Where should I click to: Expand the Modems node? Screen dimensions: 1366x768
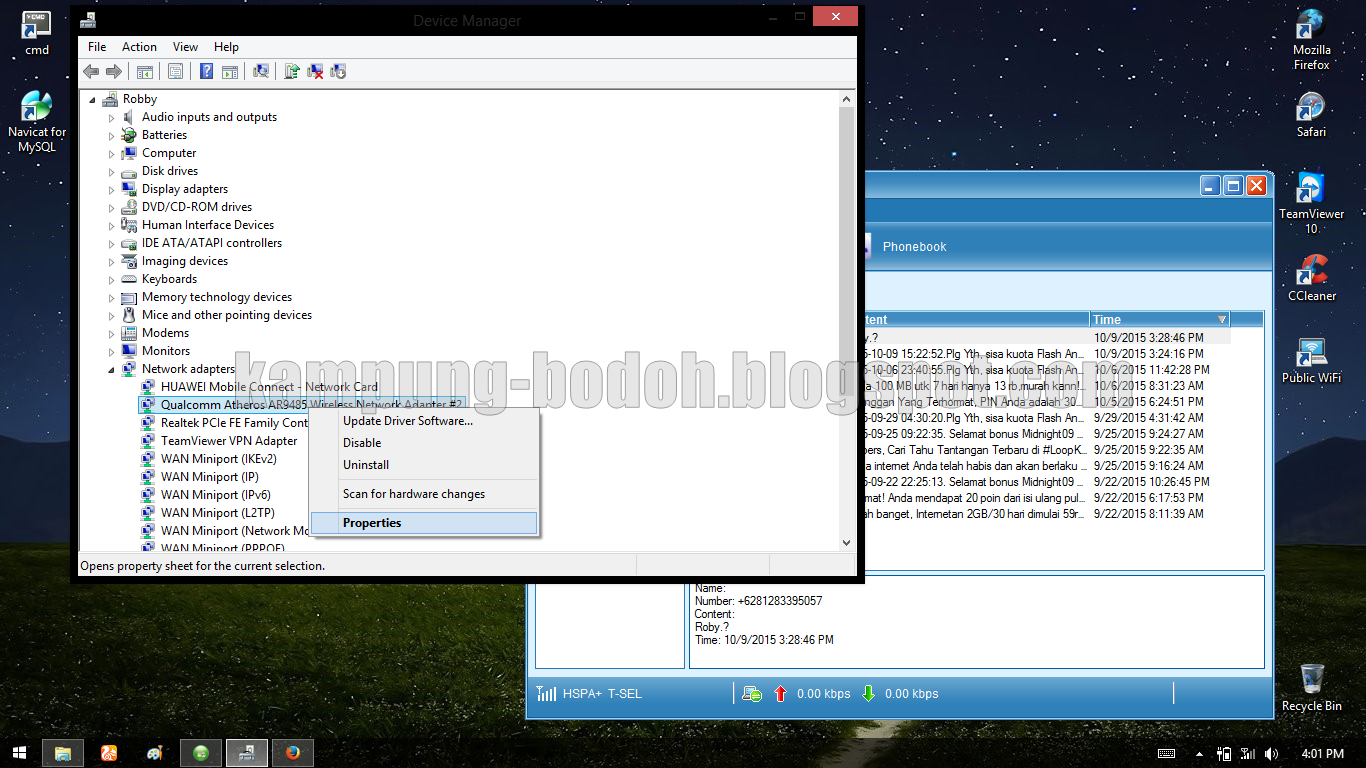click(112, 333)
